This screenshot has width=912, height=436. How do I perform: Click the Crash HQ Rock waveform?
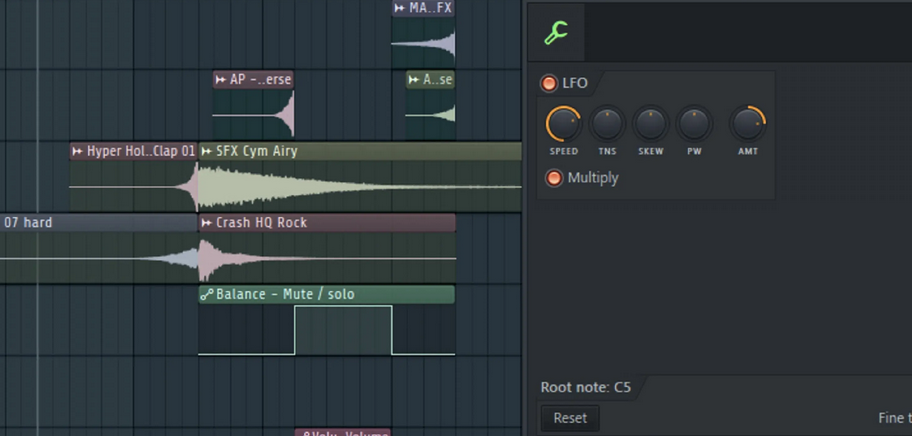[327, 258]
